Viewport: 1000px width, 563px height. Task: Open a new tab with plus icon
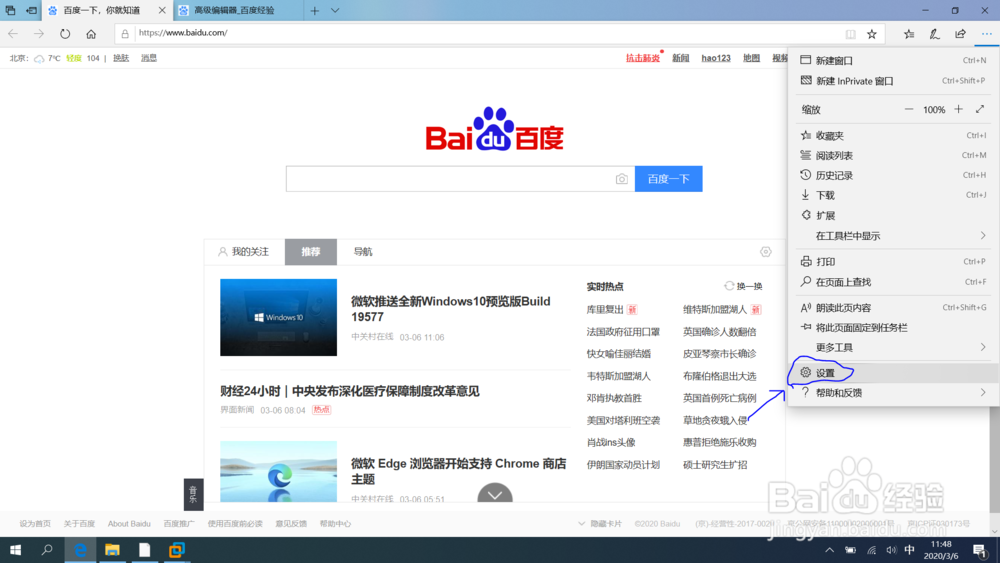314,11
